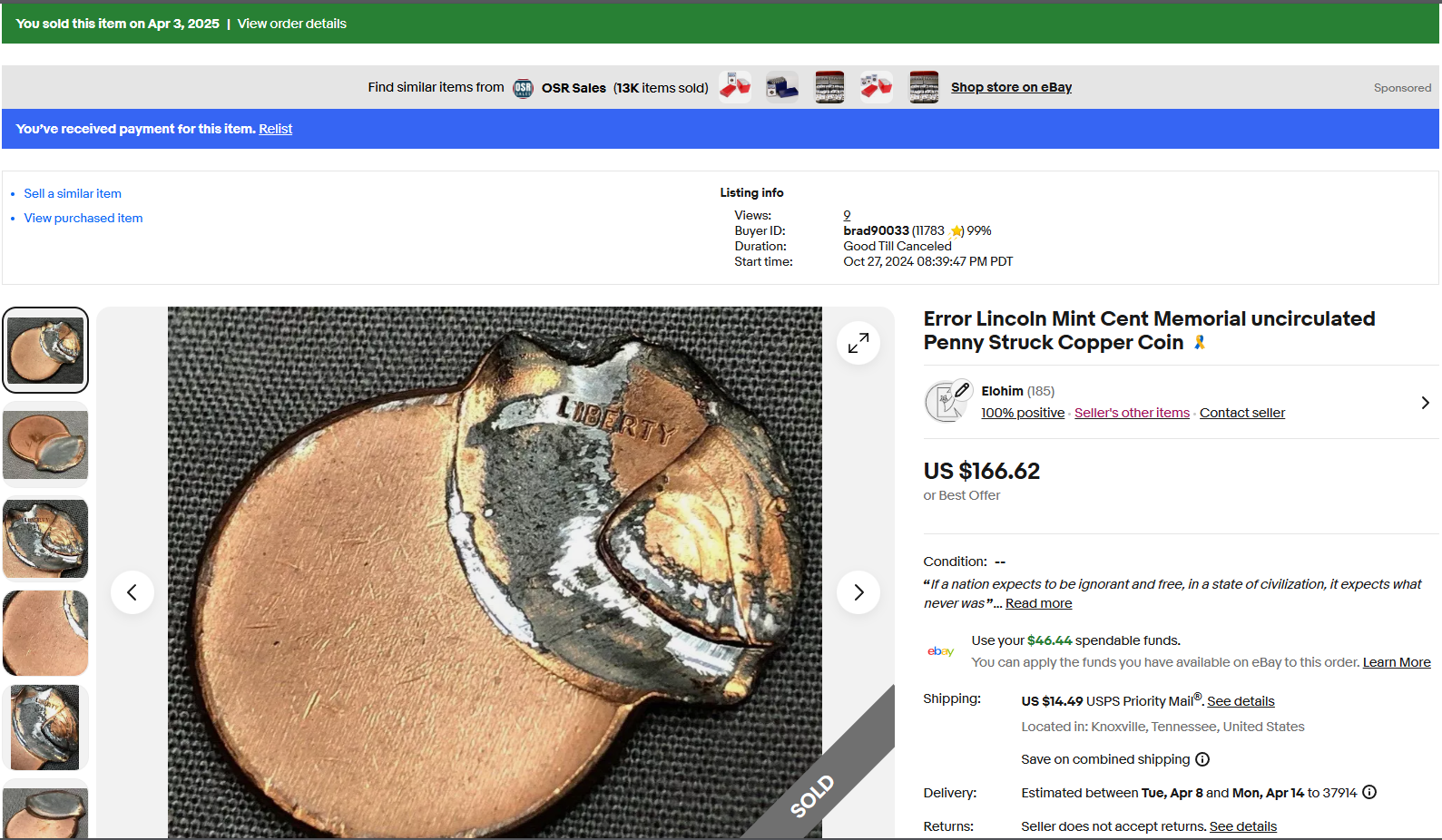
Task: Select the fourth coin gallery thumbnail
Action: tap(45, 633)
